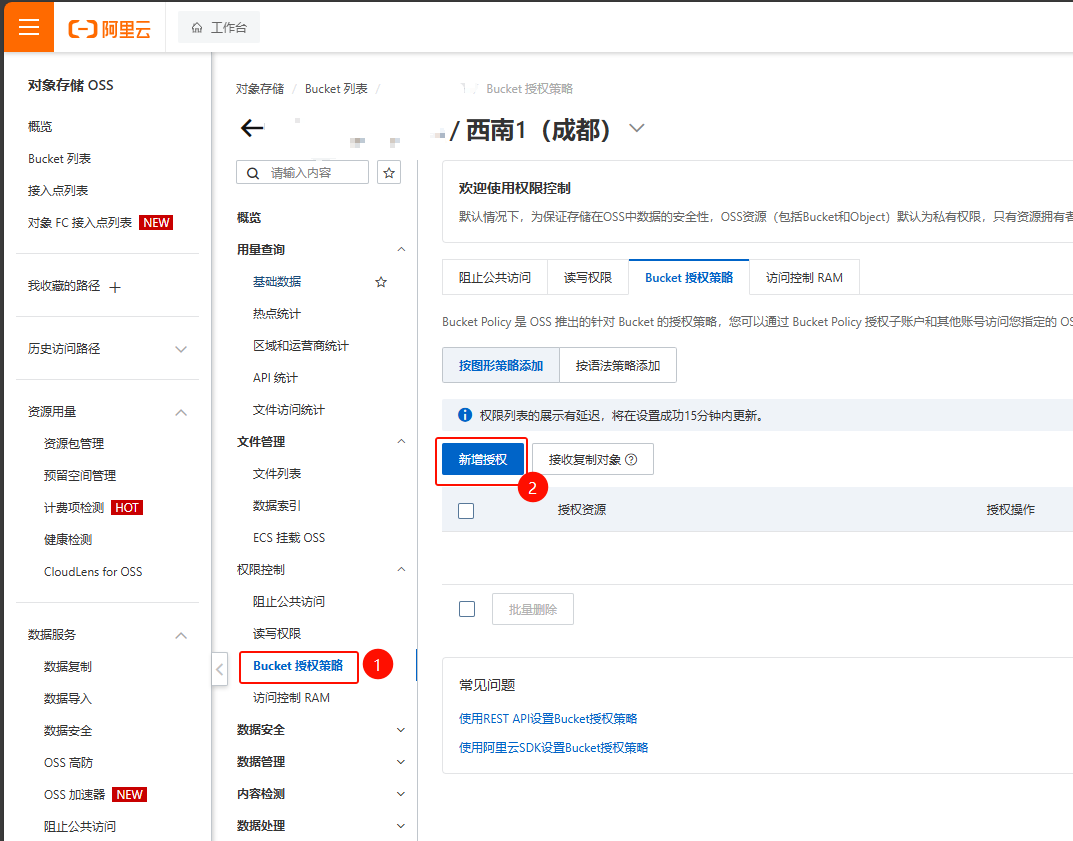Select 按图形策略添加 mode
This screenshot has width=1073, height=841.
click(x=501, y=365)
